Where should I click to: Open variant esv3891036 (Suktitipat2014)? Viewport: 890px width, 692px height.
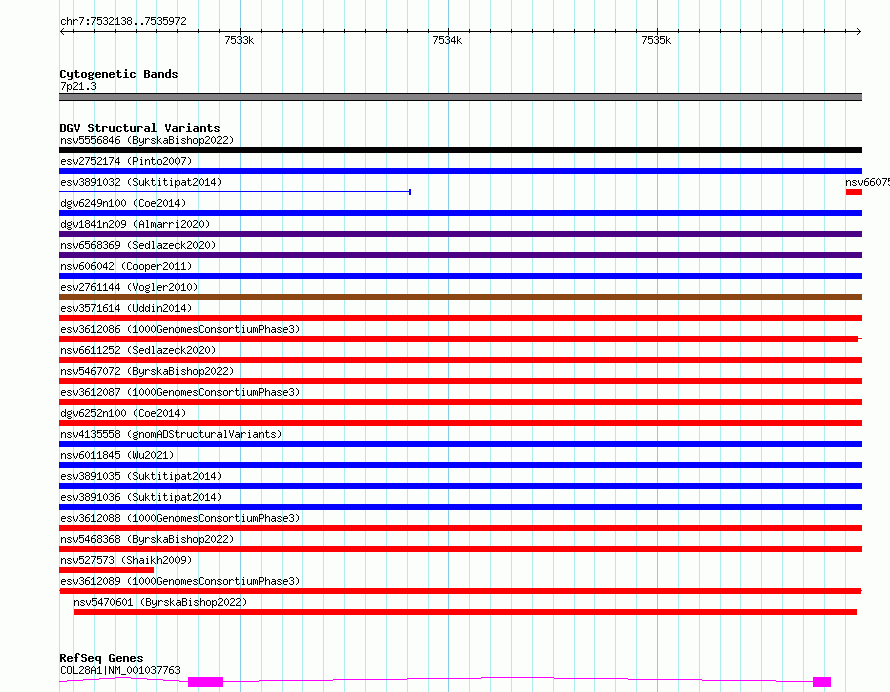pyautogui.click(x=141, y=497)
